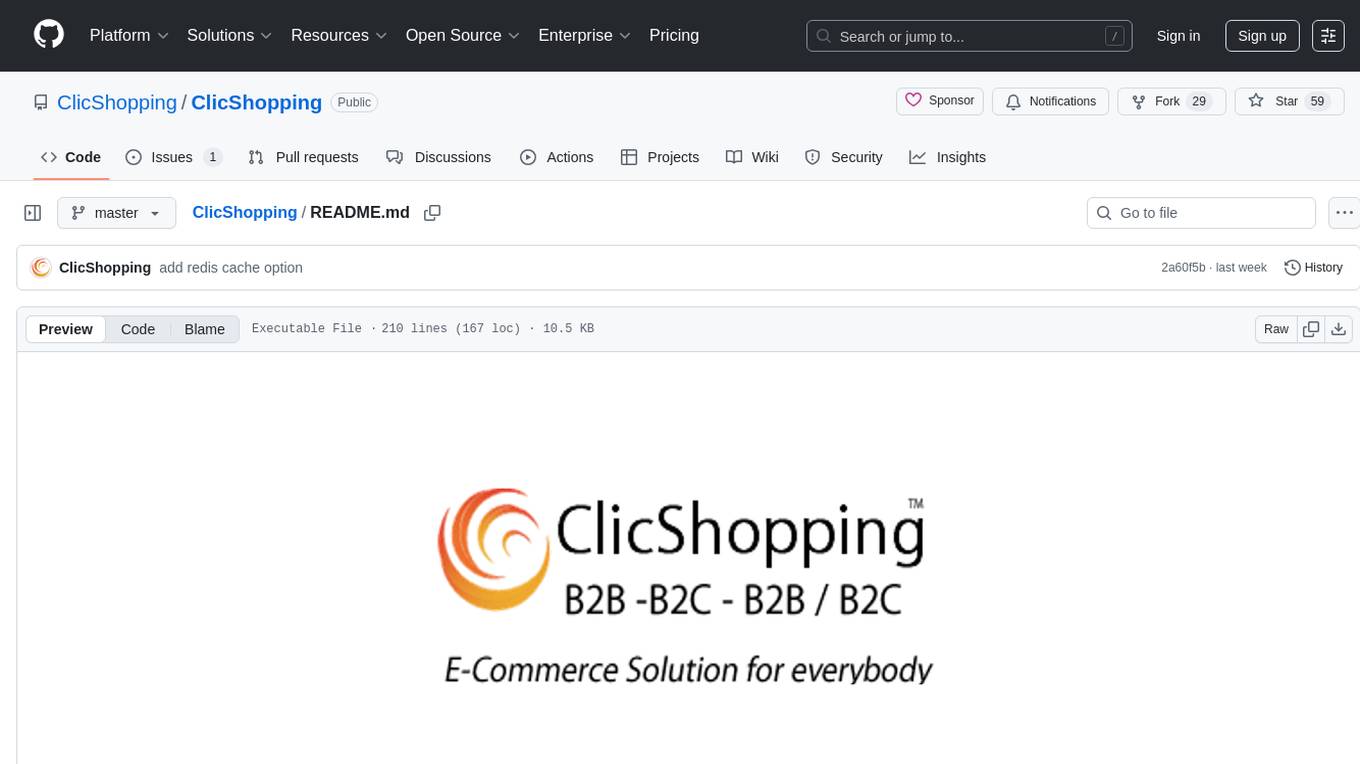1360x764 pixels.
Task: Sponsor the ClicShopping project
Action: click(x=940, y=101)
